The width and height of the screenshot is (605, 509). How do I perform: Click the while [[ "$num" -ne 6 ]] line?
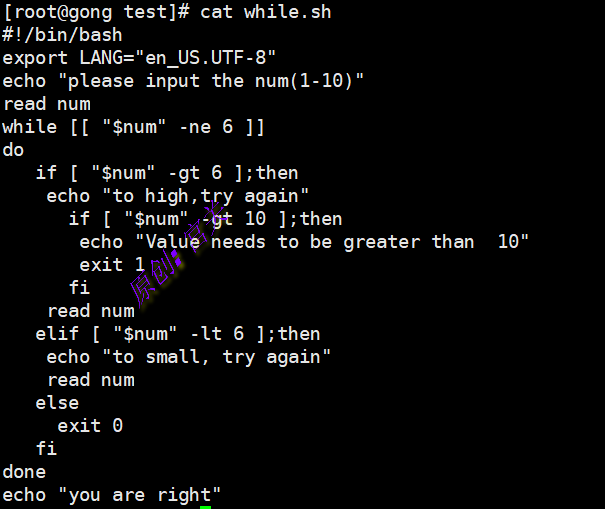tap(134, 127)
